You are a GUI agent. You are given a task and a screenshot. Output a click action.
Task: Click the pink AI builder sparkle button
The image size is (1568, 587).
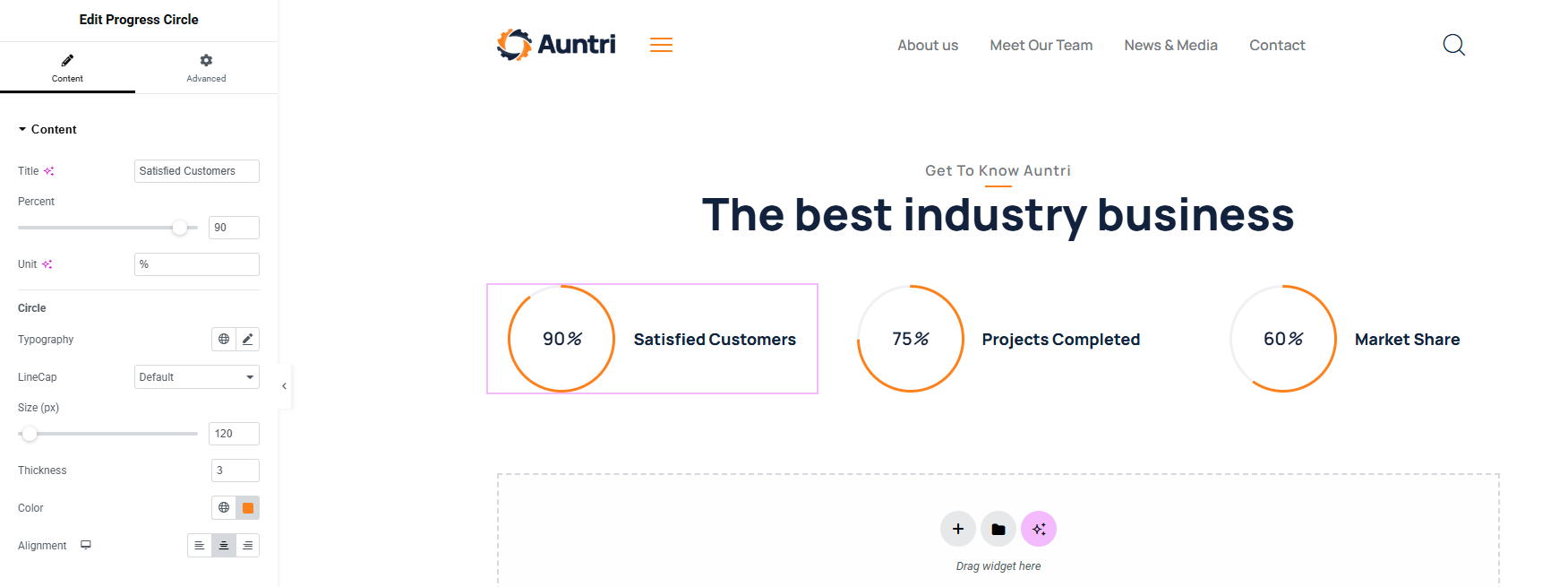click(1039, 529)
